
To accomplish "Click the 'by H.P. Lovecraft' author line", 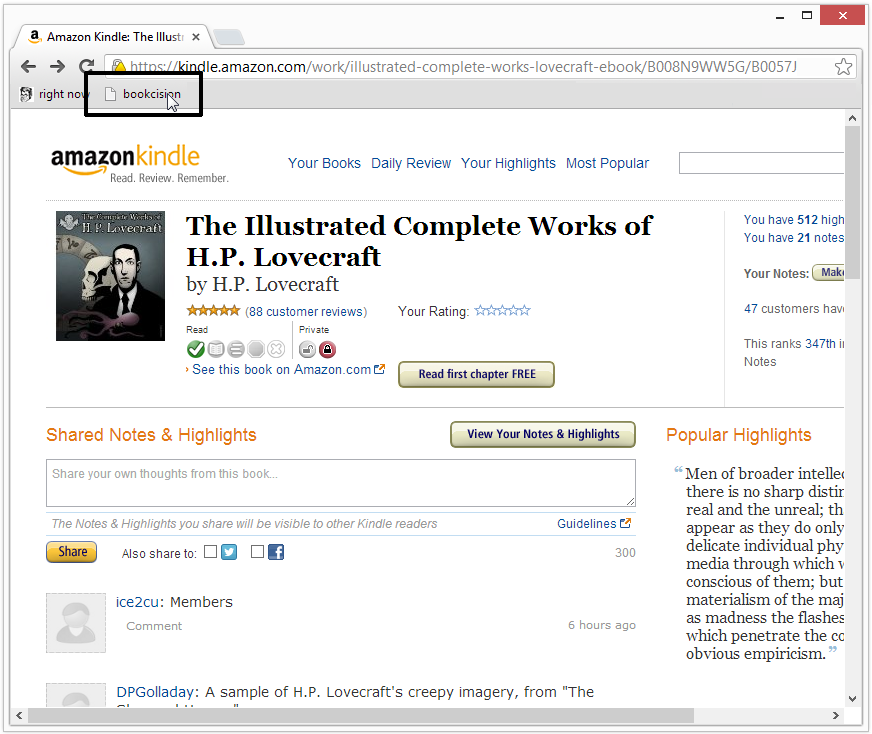I will (x=262, y=284).
